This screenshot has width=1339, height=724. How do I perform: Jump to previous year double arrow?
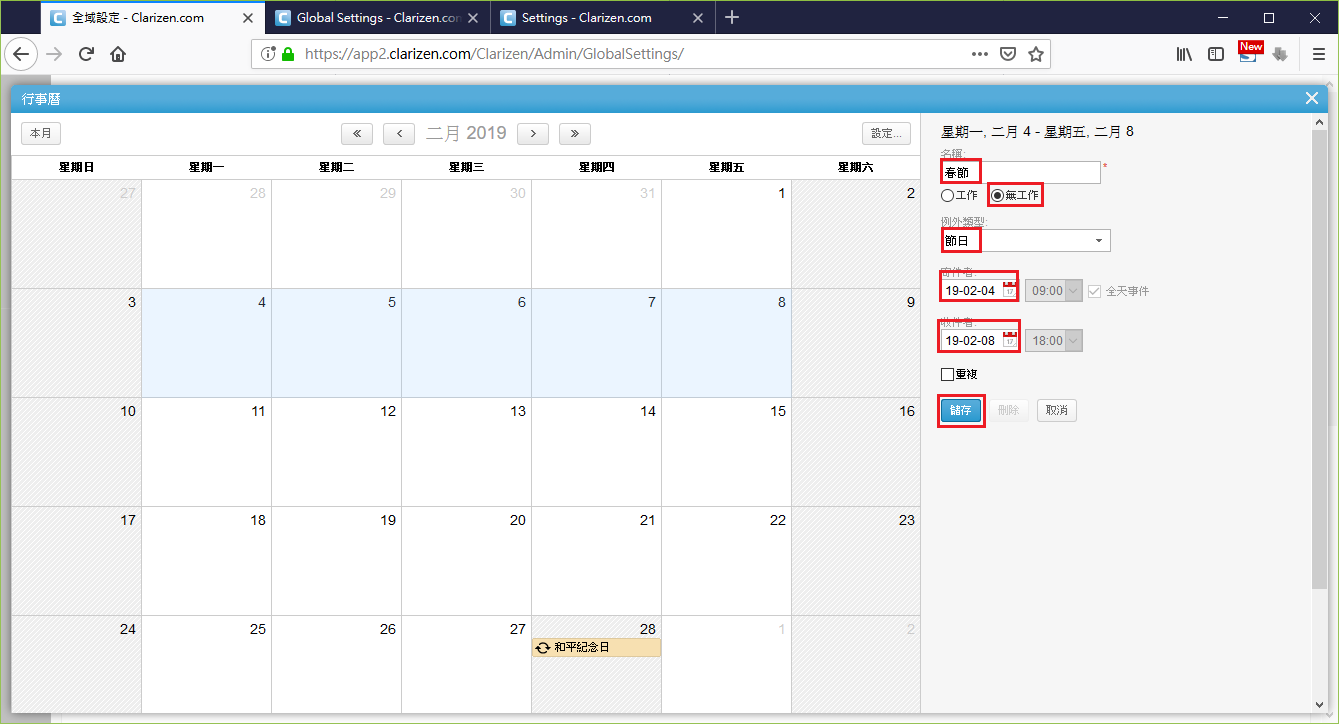click(357, 133)
